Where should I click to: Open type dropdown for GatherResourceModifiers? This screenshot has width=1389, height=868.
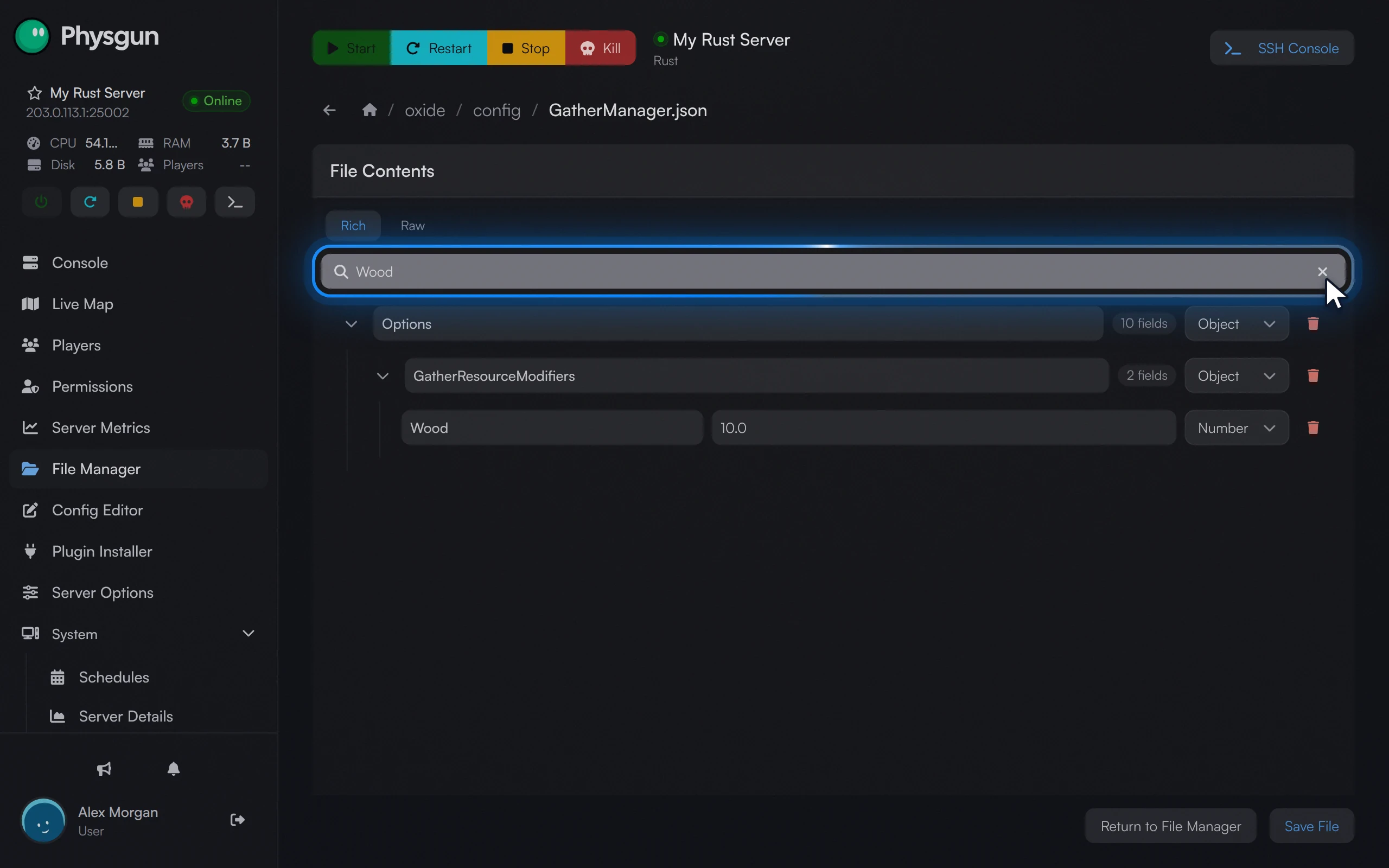click(x=1237, y=375)
